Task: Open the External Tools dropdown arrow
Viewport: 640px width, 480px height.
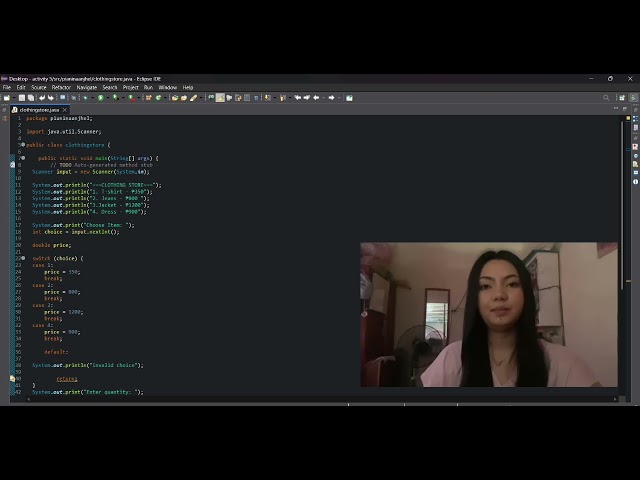Action: pyautogui.click(x=138, y=98)
